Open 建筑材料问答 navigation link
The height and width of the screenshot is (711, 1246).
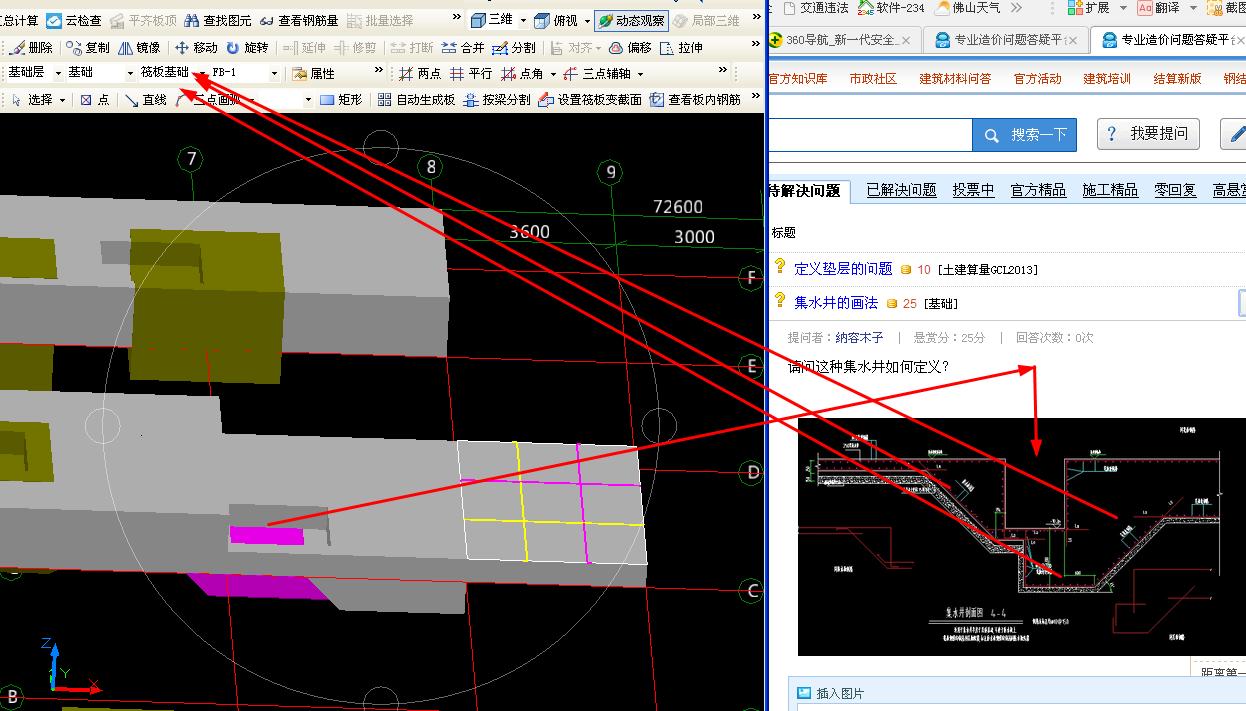coord(956,78)
